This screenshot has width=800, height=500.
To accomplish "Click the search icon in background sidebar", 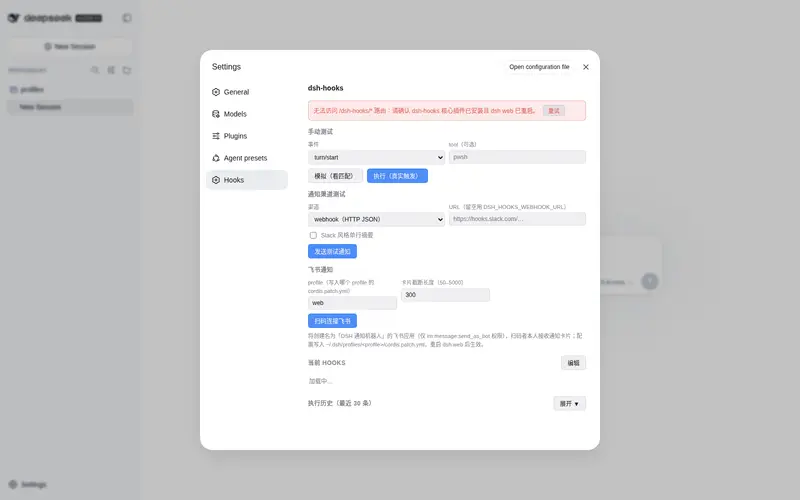I will [x=95, y=70].
